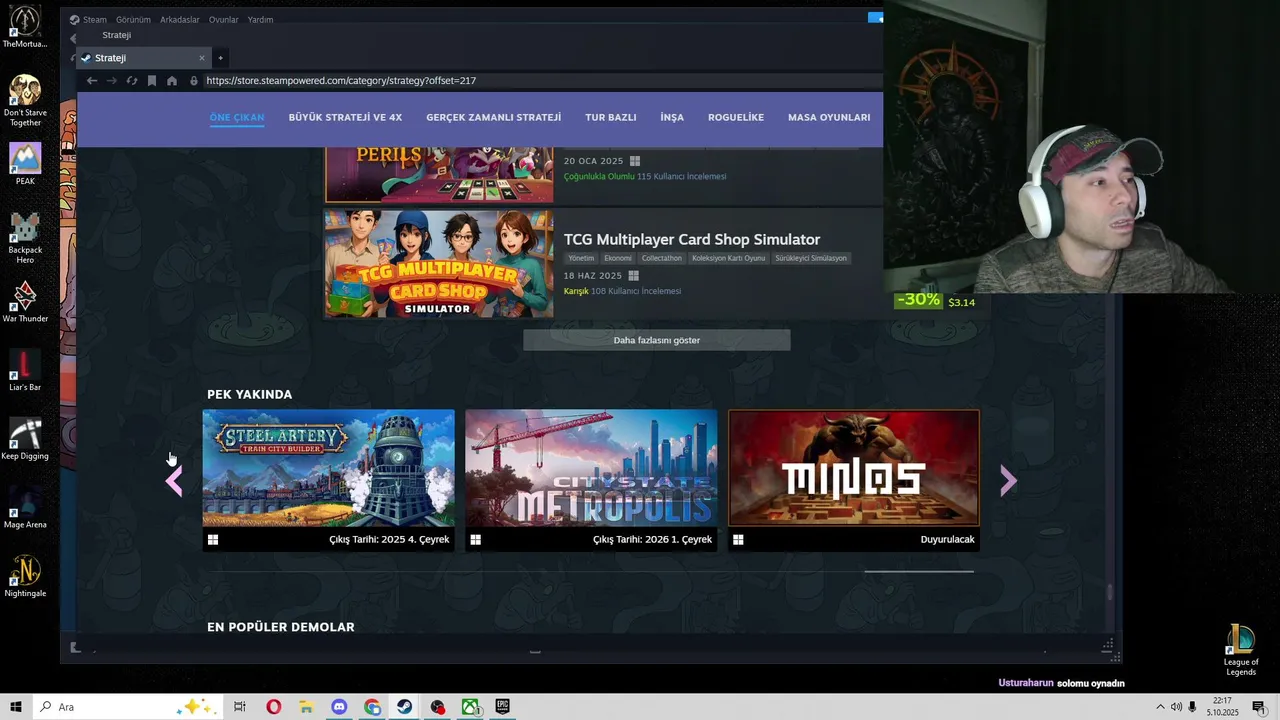Open Citystate Metropolis game card
This screenshot has height=720, width=1280.
[591, 480]
